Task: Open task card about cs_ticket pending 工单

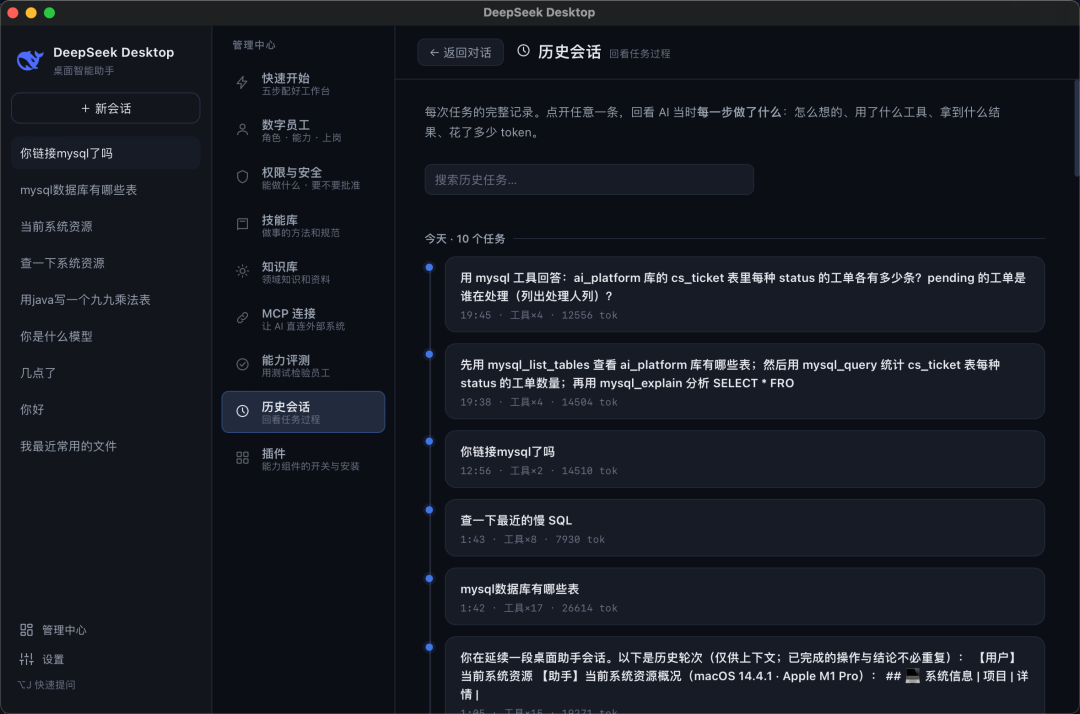Action: pyautogui.click(x=745, y=295)
